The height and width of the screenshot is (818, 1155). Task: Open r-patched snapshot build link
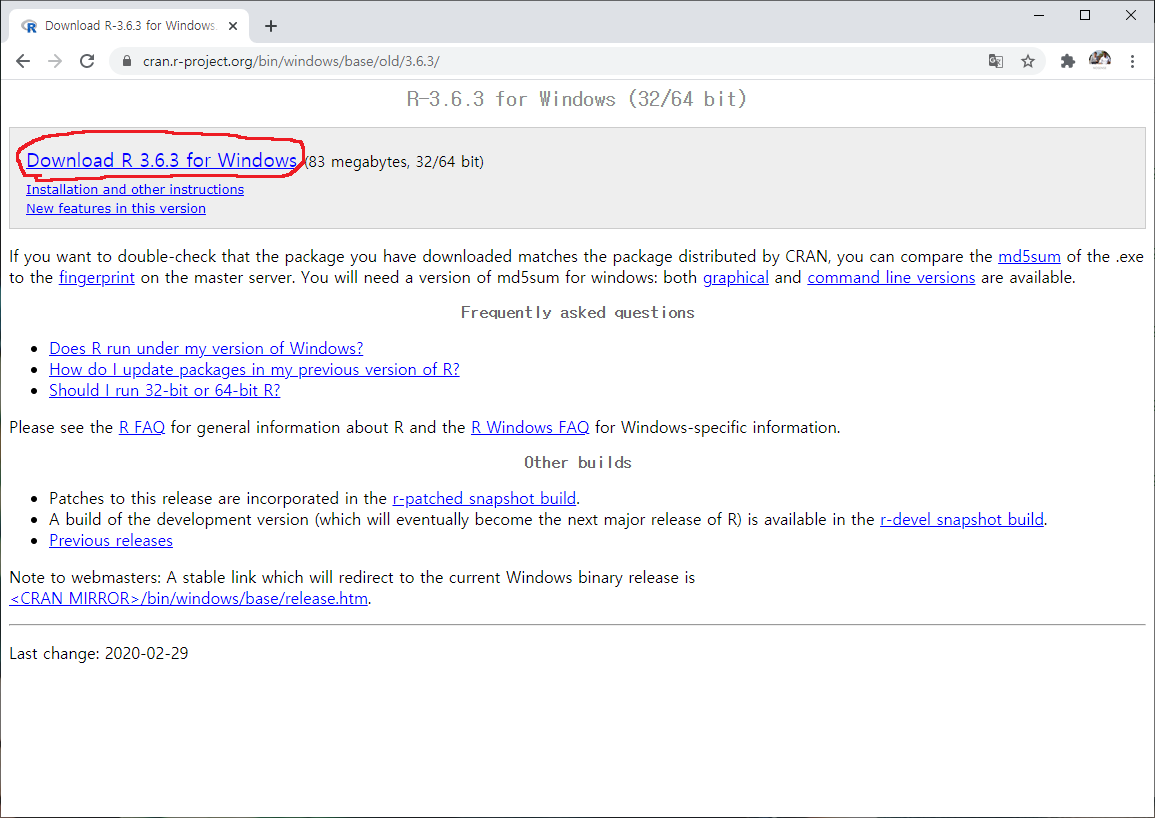(x=484, y=499)
